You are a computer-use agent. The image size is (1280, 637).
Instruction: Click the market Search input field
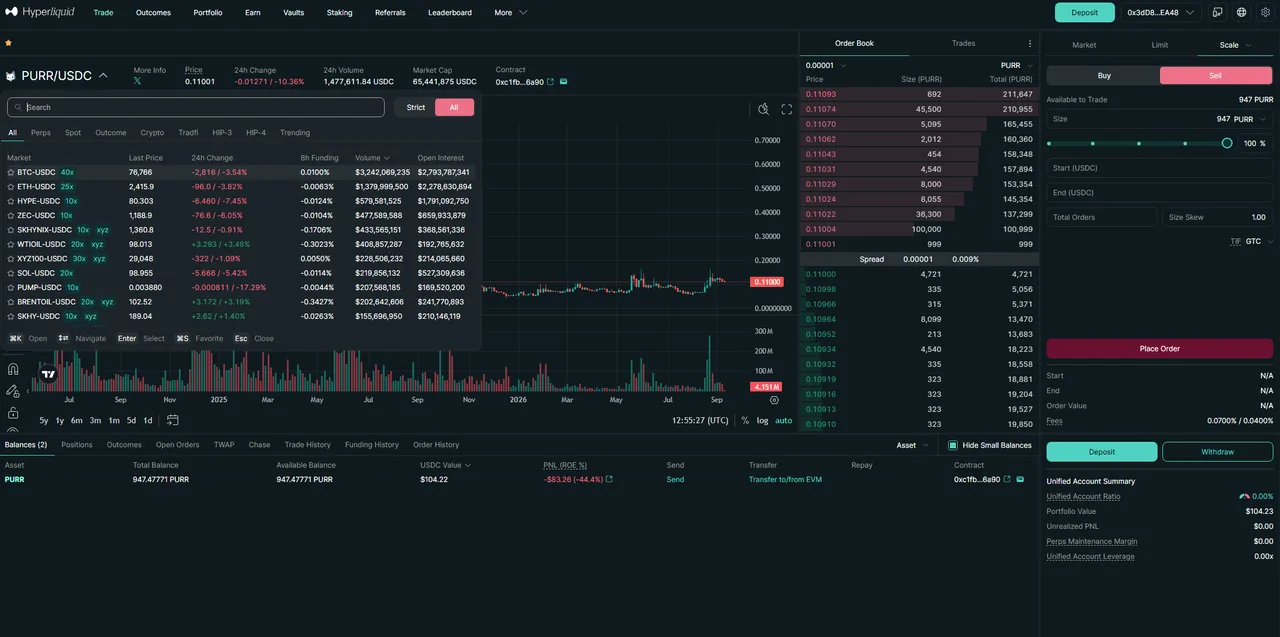[196, 107]
